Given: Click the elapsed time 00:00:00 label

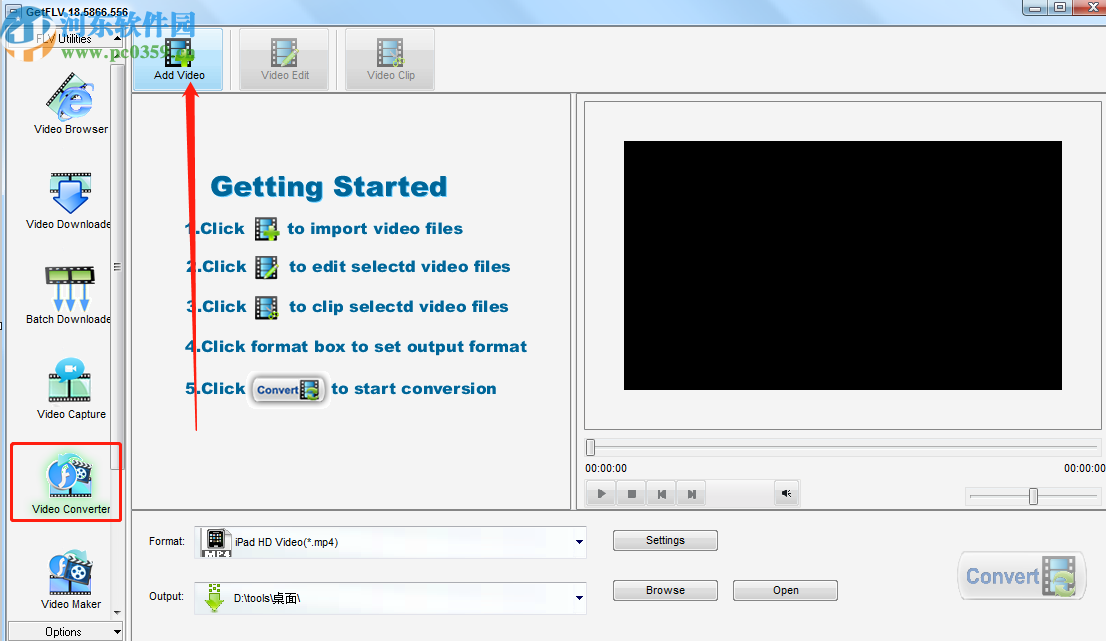Looking at the screenshot, I should point(606,468).
